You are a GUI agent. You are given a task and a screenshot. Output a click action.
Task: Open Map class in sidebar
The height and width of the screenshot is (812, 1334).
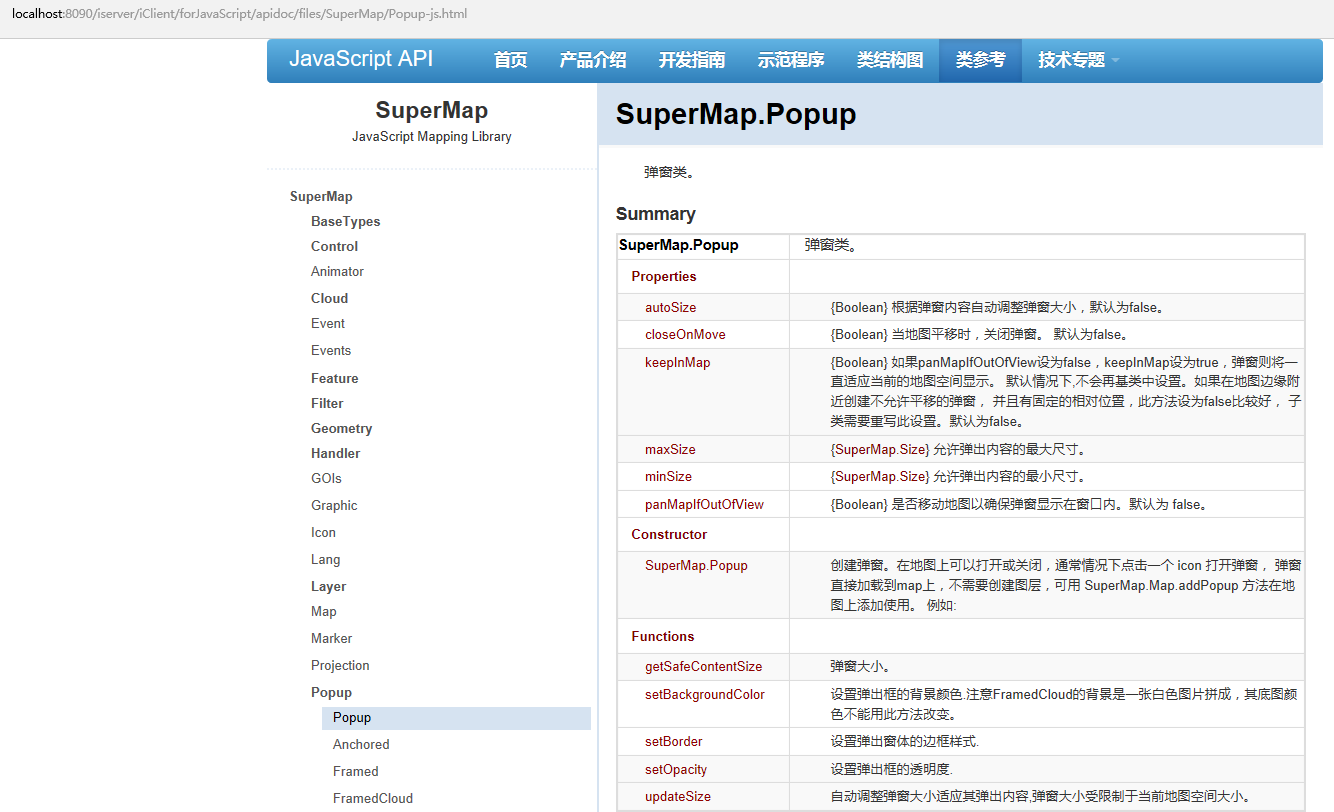click(x=323, y=612)
